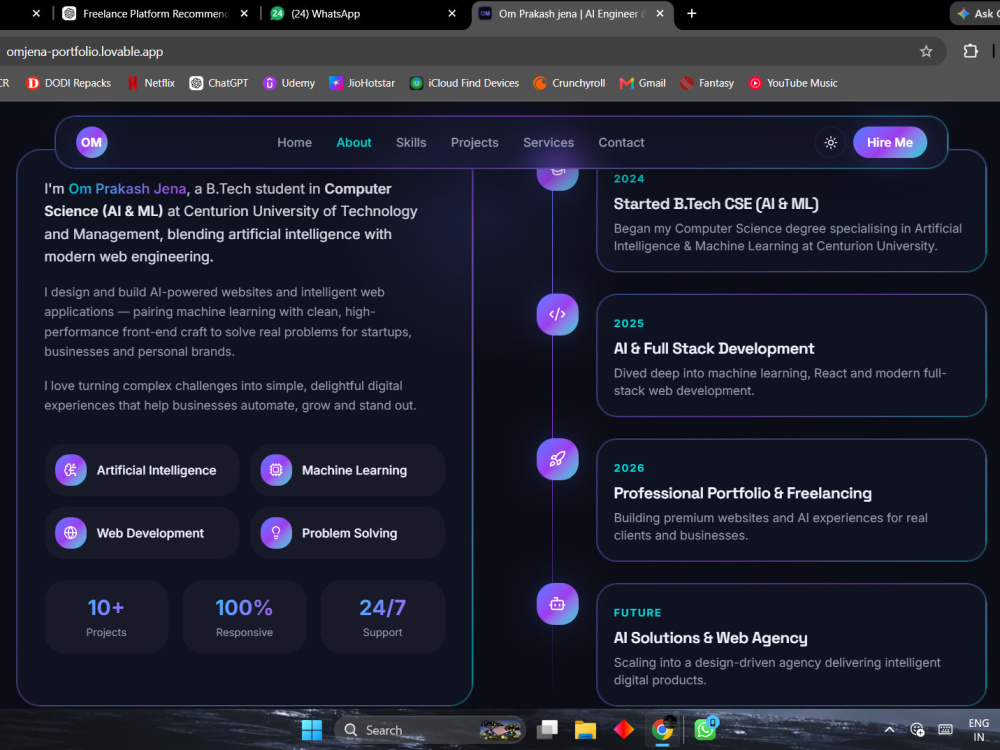
Task: Click the AI Solutions & Web Agency heading
Action: point(710,638)
